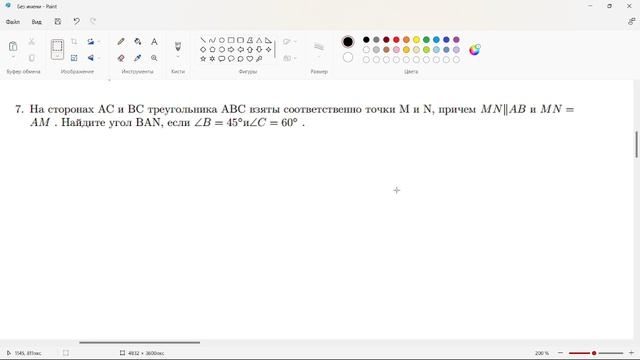
Task: Click the vertical scrollbar thumb
Action: [636, 144]
